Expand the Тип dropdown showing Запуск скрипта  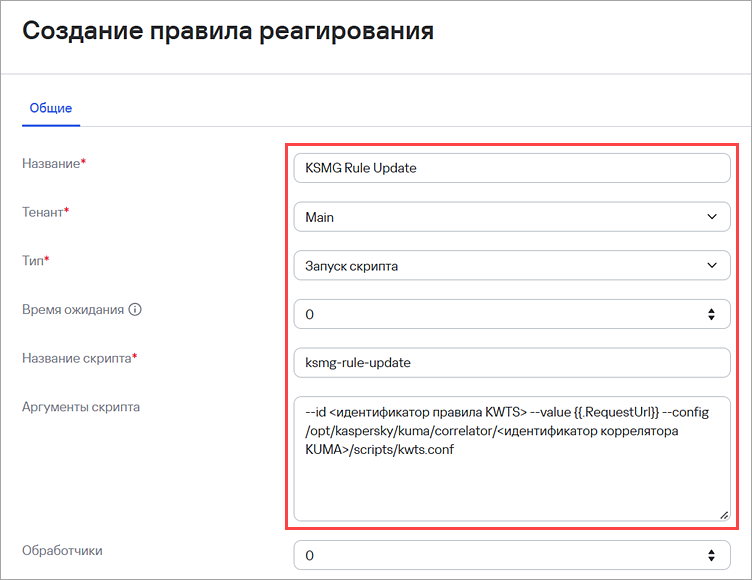coord(512,265)
